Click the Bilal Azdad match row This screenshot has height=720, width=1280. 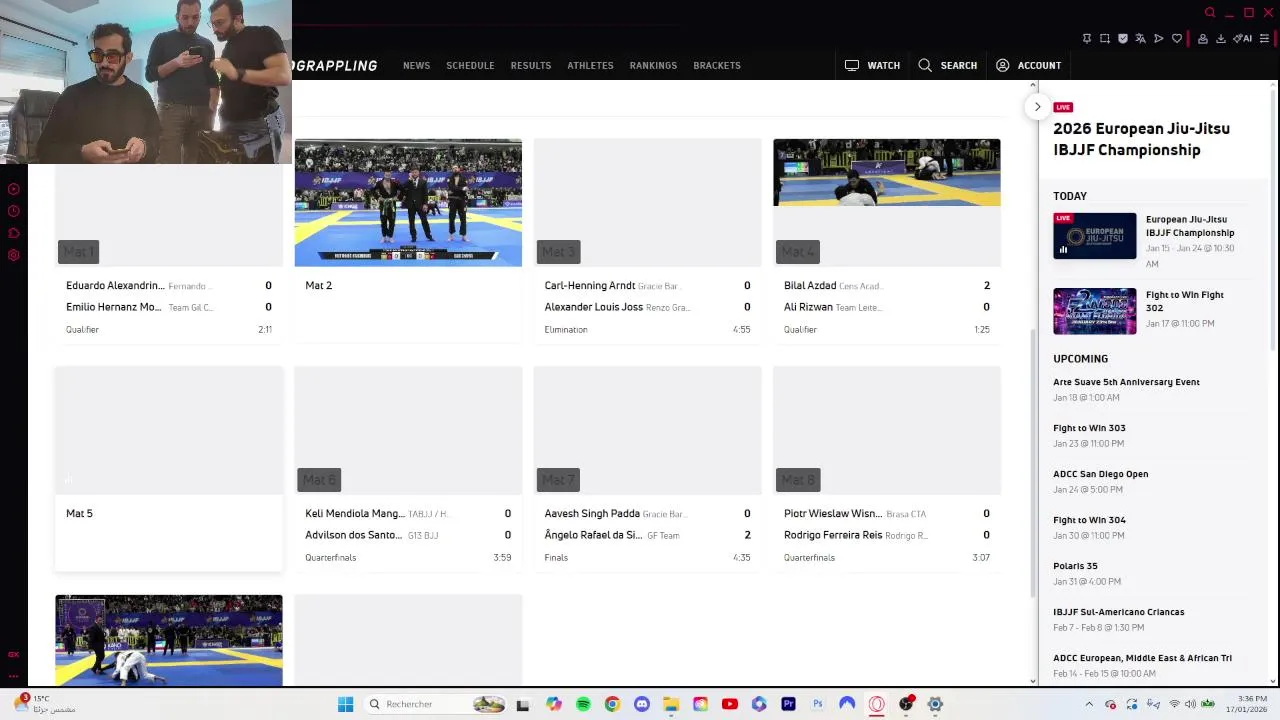point(886,286)
